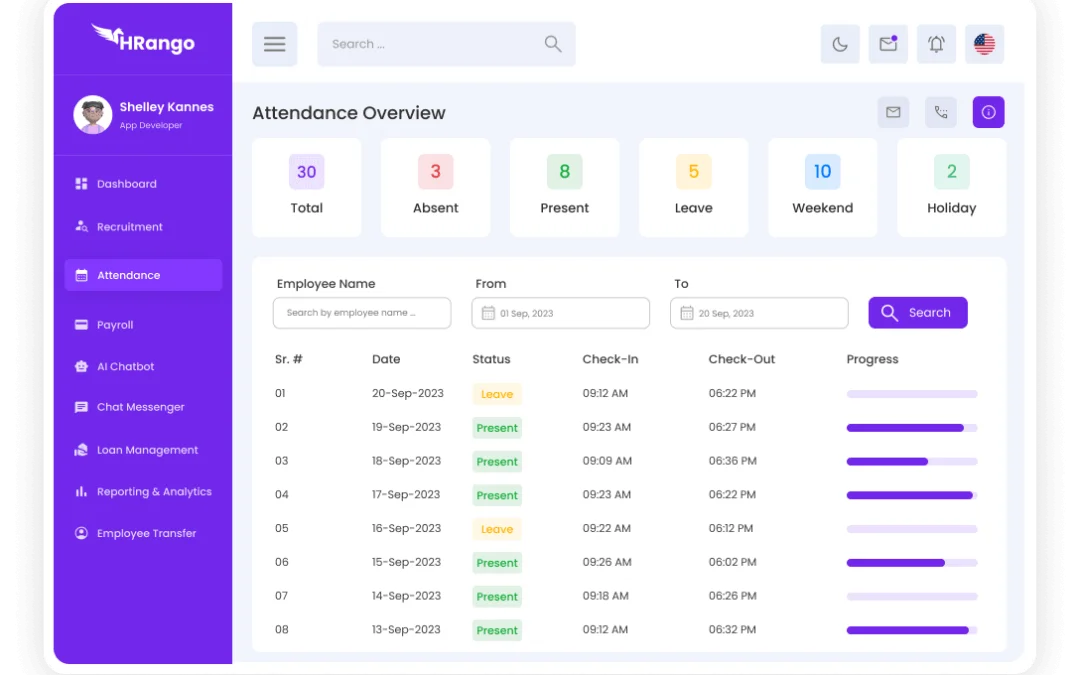
Task: Click the purple info icon button
Action: (988, 112)
